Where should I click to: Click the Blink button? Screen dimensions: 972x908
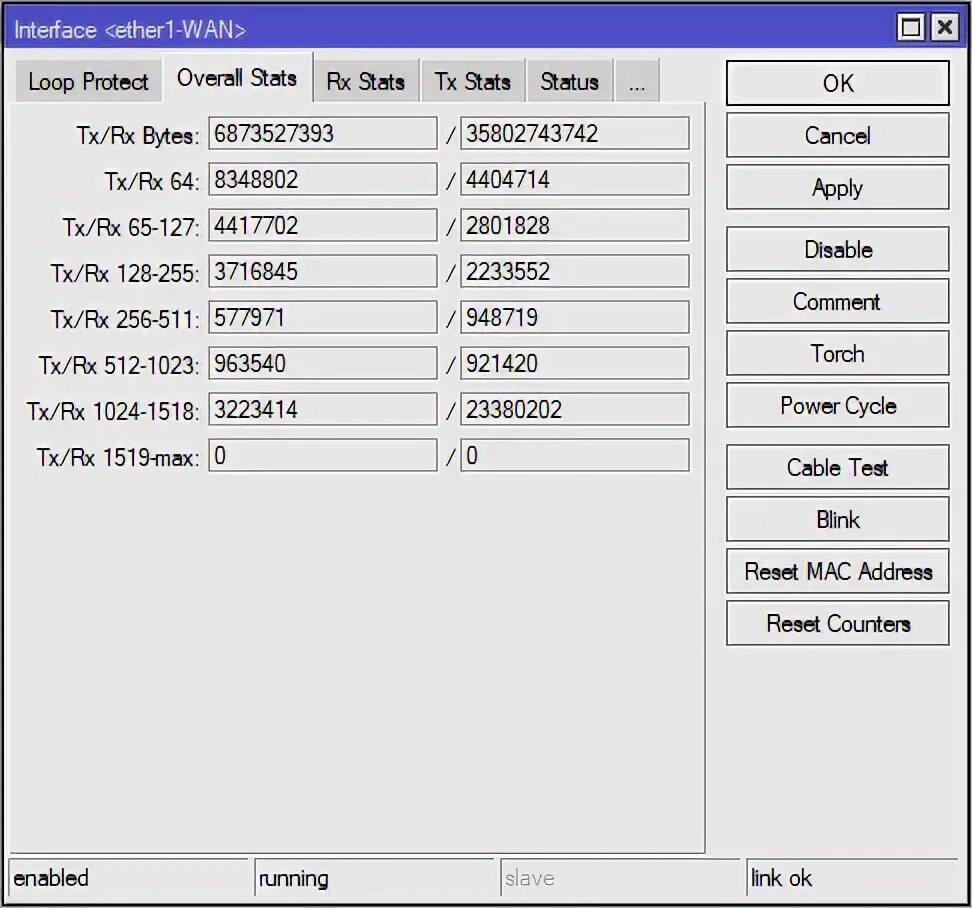pos(837,519)
